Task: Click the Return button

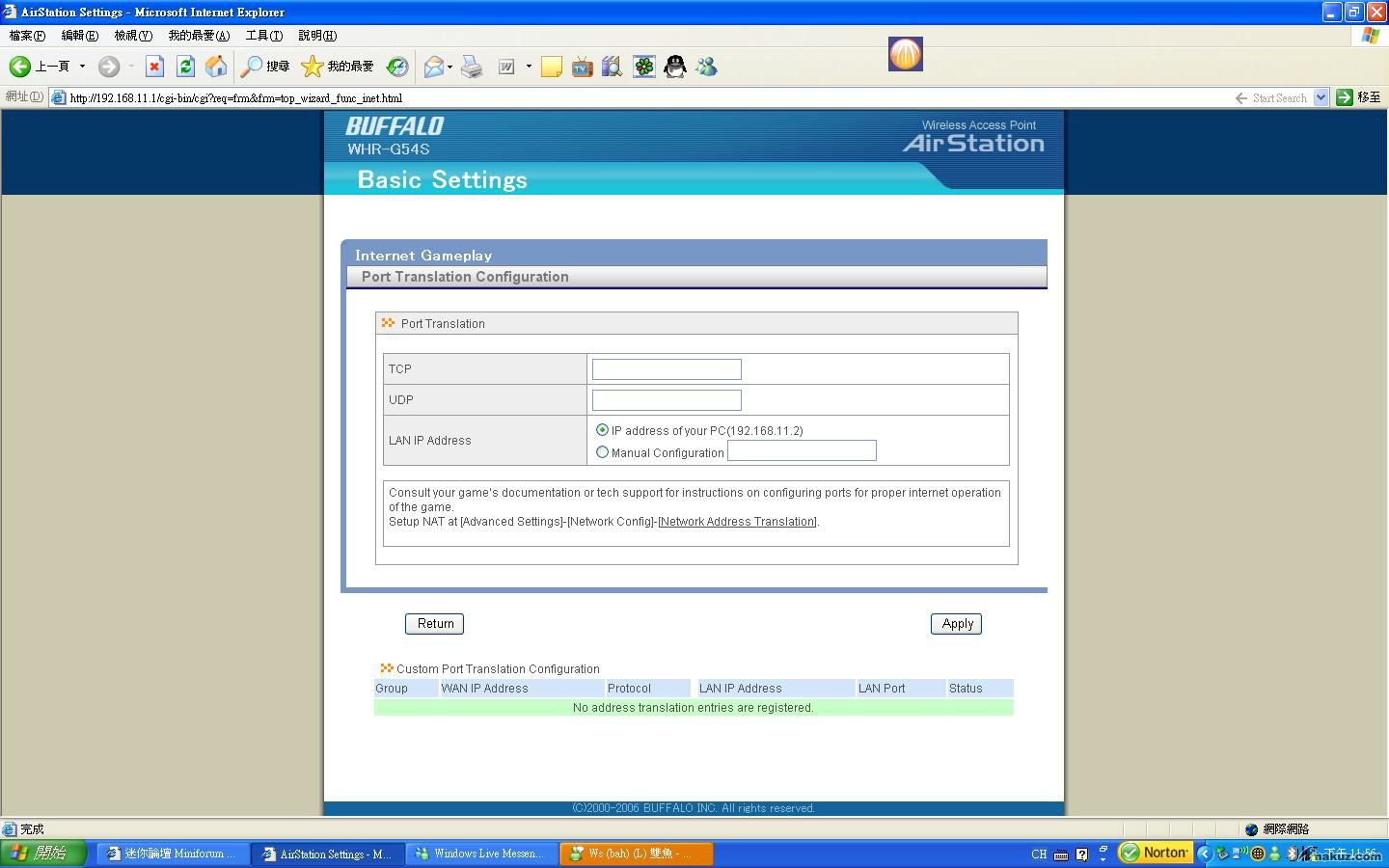Action: pos(435,624)
